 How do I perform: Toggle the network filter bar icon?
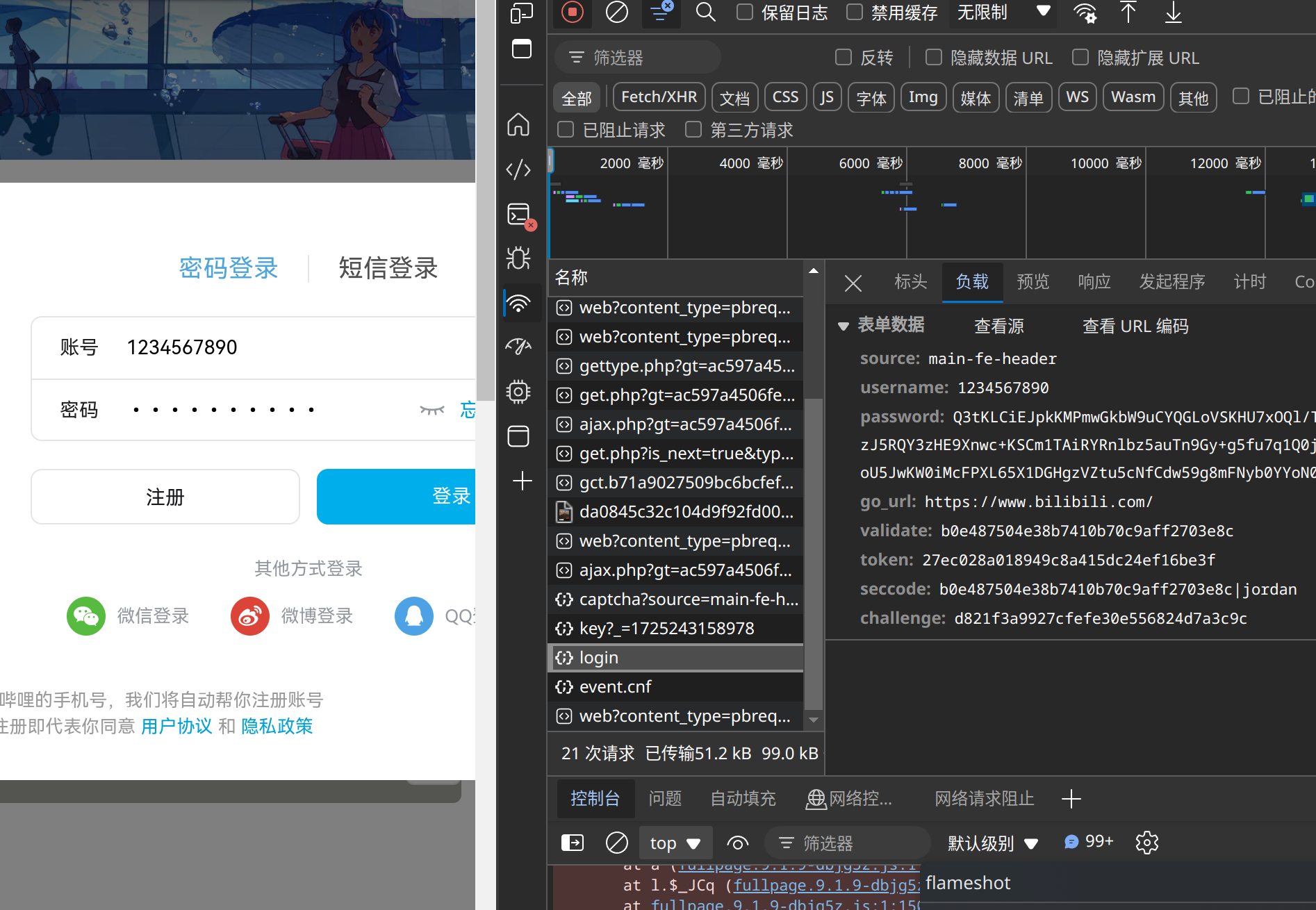coord(661,12)
